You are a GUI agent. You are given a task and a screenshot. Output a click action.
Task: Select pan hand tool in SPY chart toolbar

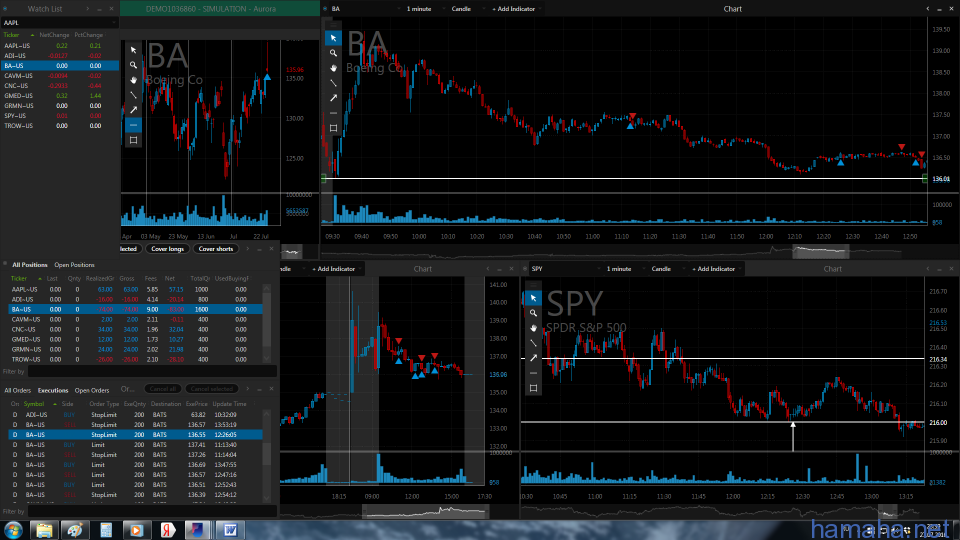click(533, 328)
